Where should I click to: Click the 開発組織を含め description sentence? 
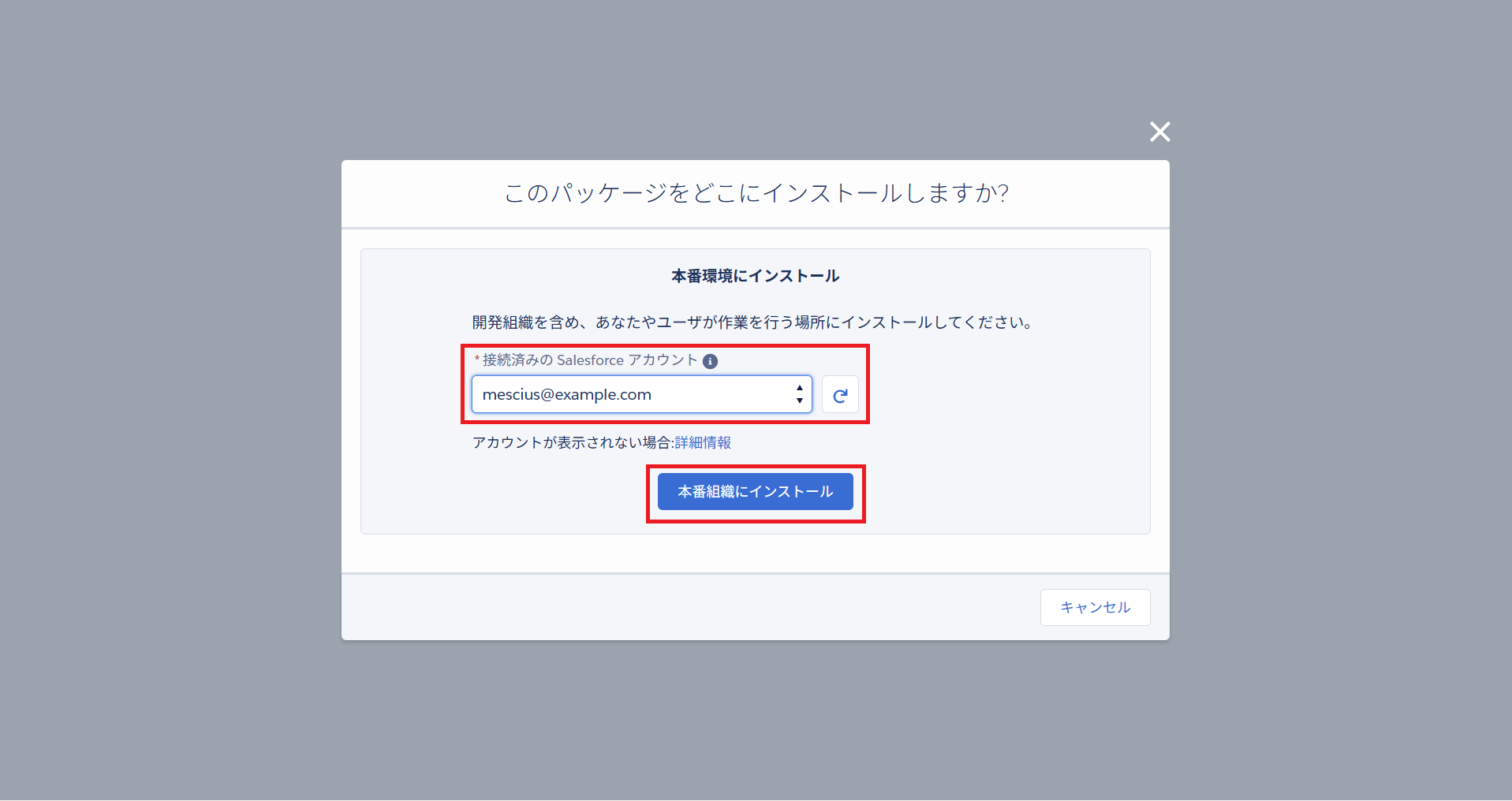755,322
